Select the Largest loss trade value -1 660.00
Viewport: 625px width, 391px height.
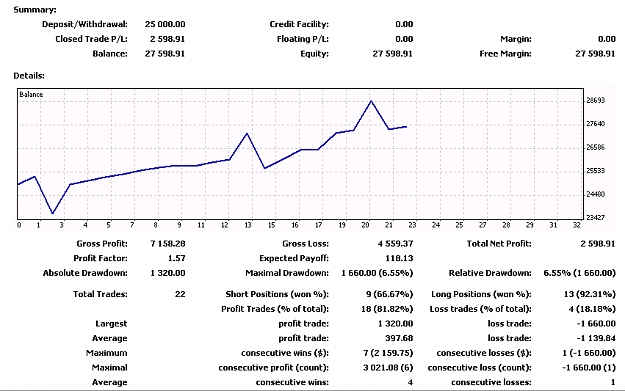(x=596, y=324)
